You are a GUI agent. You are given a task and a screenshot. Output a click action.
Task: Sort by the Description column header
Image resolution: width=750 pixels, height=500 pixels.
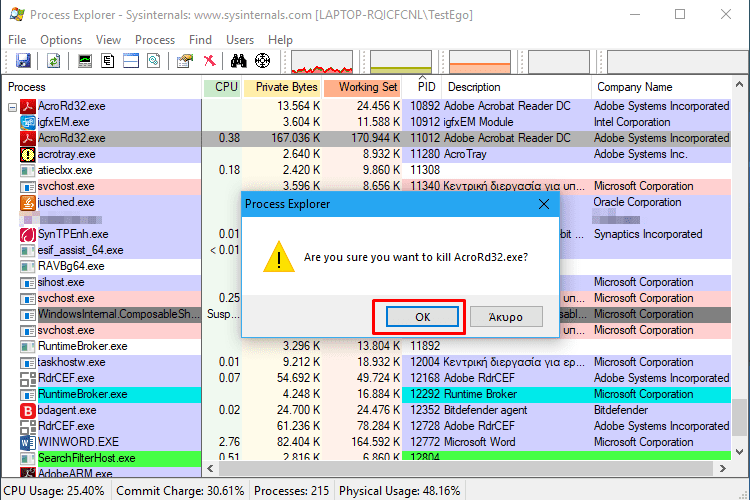(517, 87)
